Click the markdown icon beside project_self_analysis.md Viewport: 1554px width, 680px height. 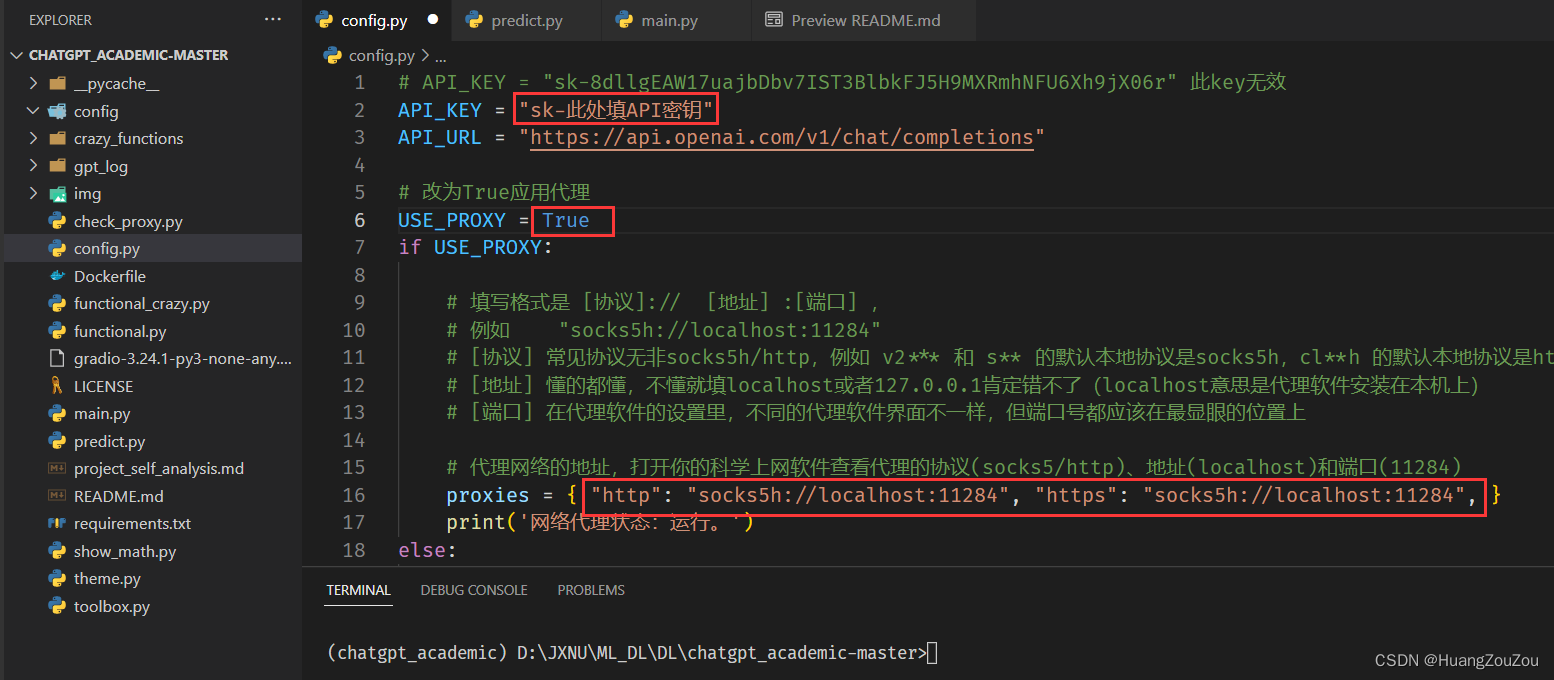tap(57, 468)
